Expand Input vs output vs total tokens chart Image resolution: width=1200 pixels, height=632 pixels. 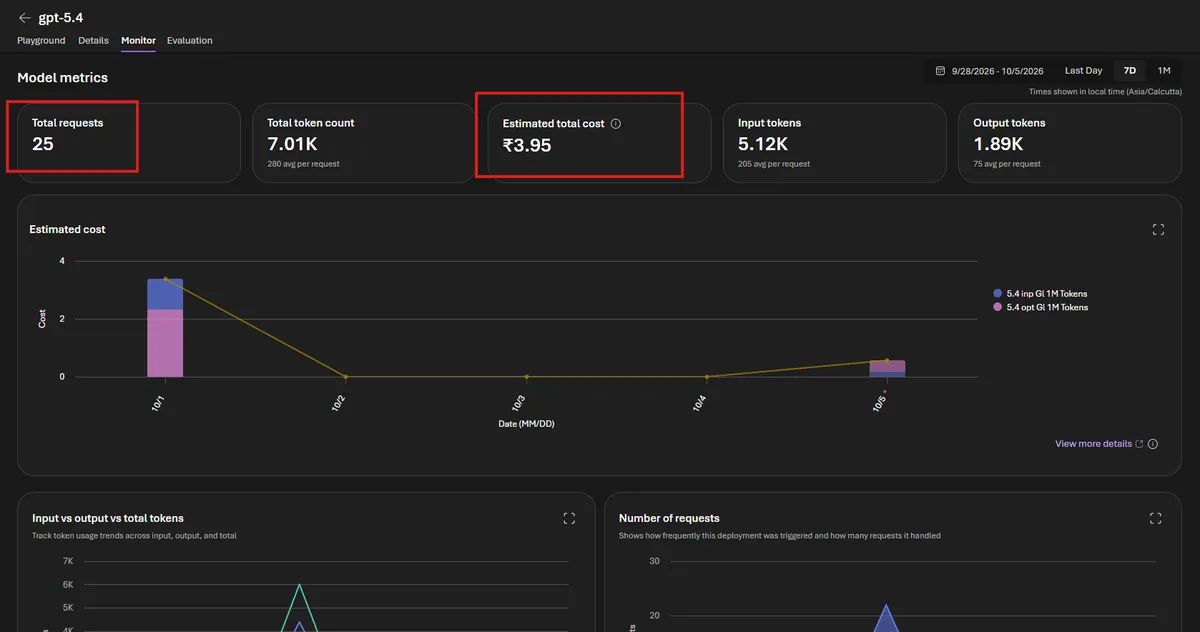pos(569,518)
